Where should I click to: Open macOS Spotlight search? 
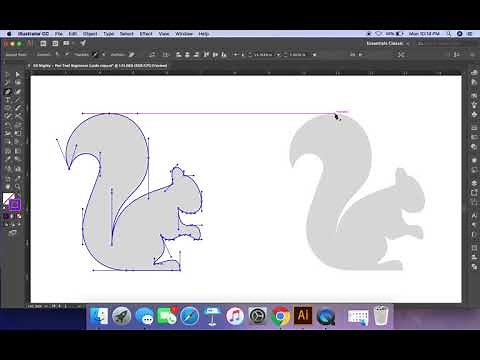449,34
